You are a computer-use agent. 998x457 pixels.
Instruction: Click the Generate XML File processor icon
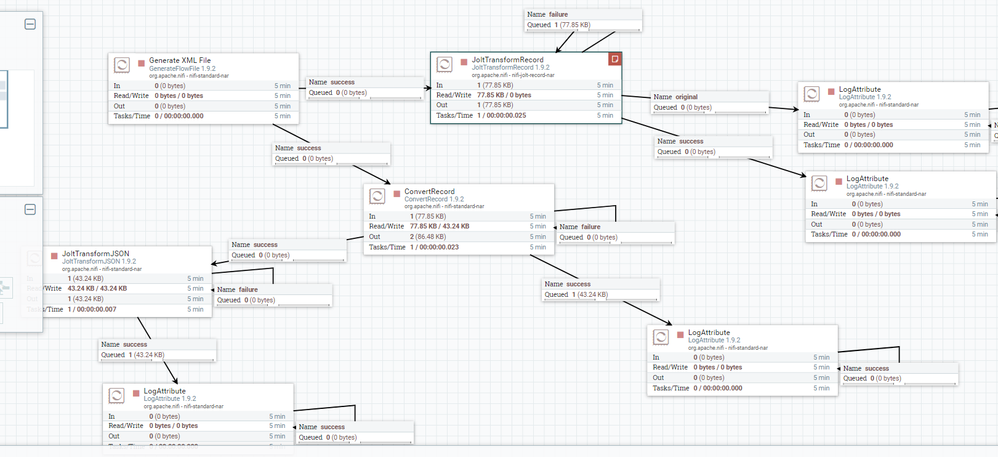[122, 65]
